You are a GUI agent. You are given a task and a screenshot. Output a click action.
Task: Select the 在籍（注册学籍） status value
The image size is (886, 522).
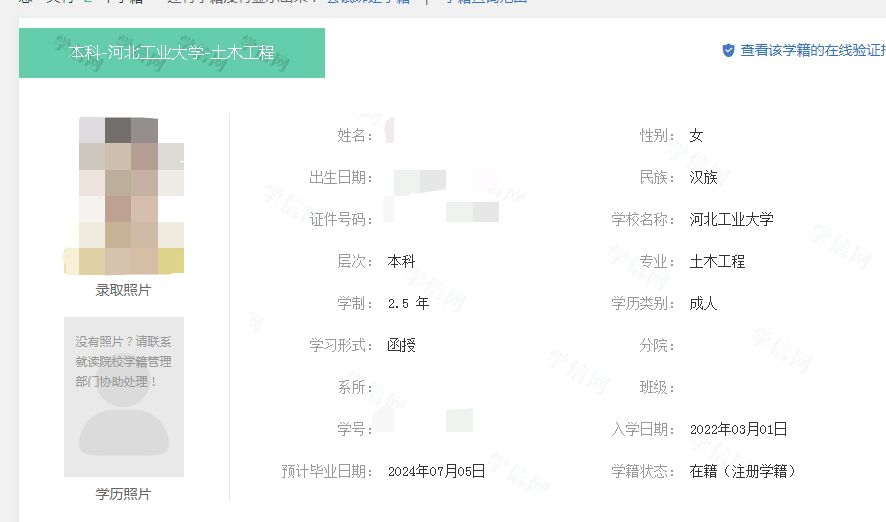(x=742, y=471)
